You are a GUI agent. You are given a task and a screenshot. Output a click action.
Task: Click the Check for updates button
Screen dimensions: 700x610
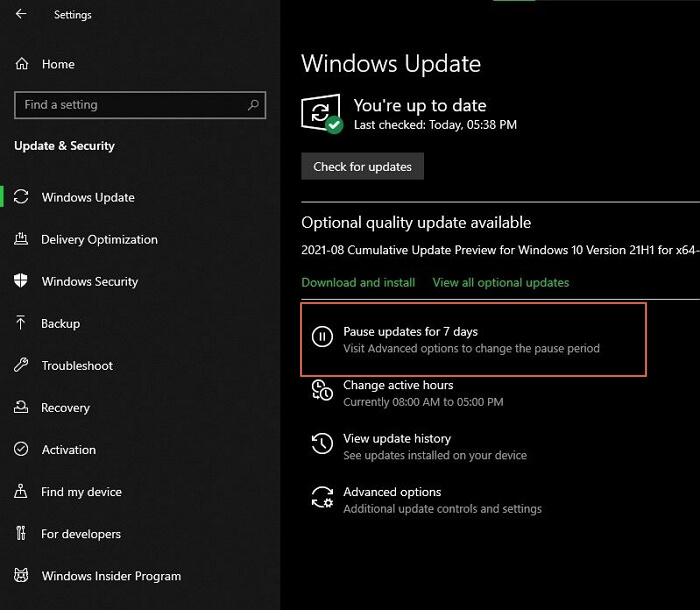[x=362, y=166]
